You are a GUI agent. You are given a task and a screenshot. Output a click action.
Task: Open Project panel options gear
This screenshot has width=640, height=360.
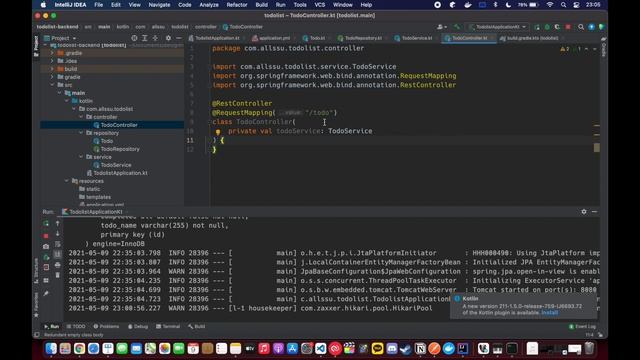168,38
